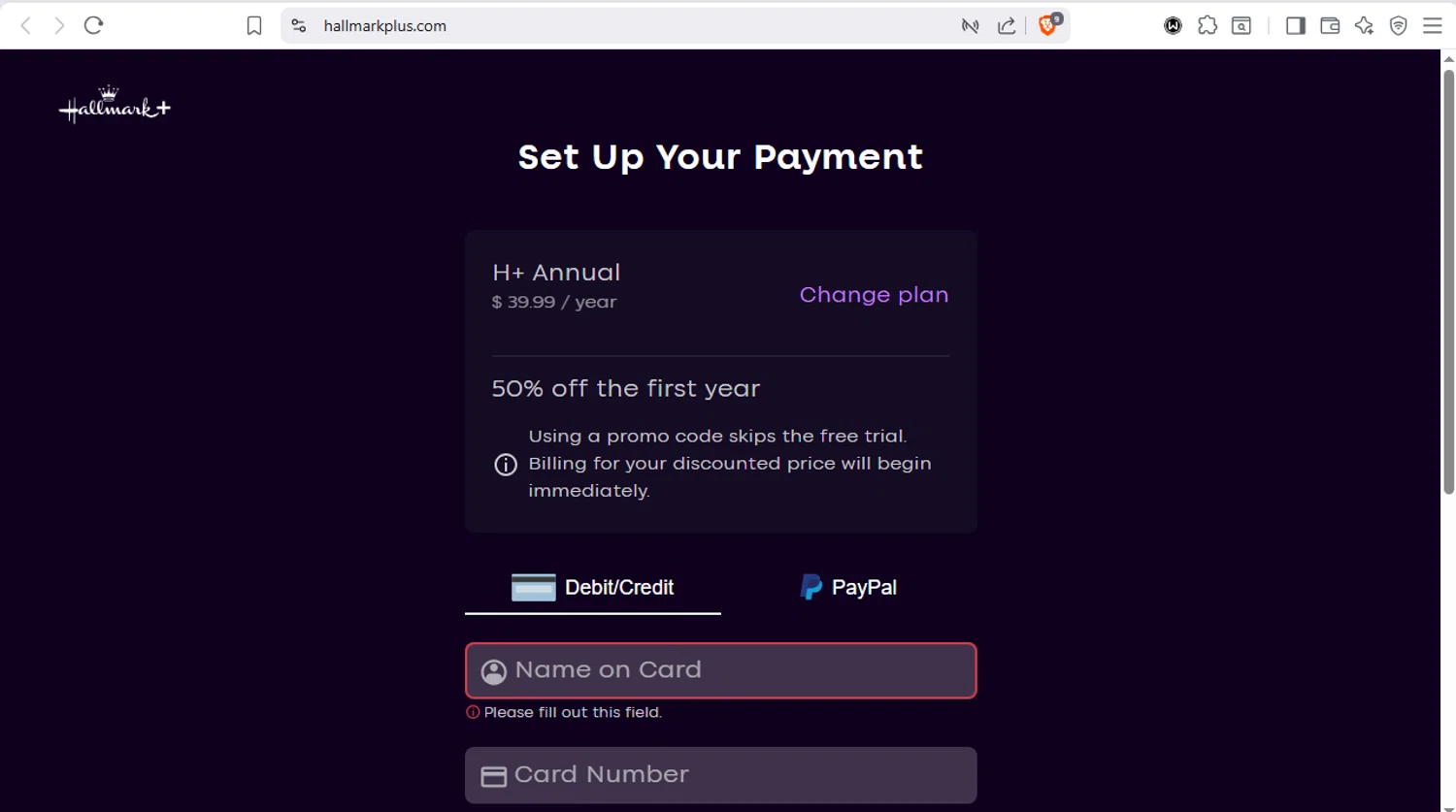Open the Brave VPN shield icon

[x=1399, y=26]
